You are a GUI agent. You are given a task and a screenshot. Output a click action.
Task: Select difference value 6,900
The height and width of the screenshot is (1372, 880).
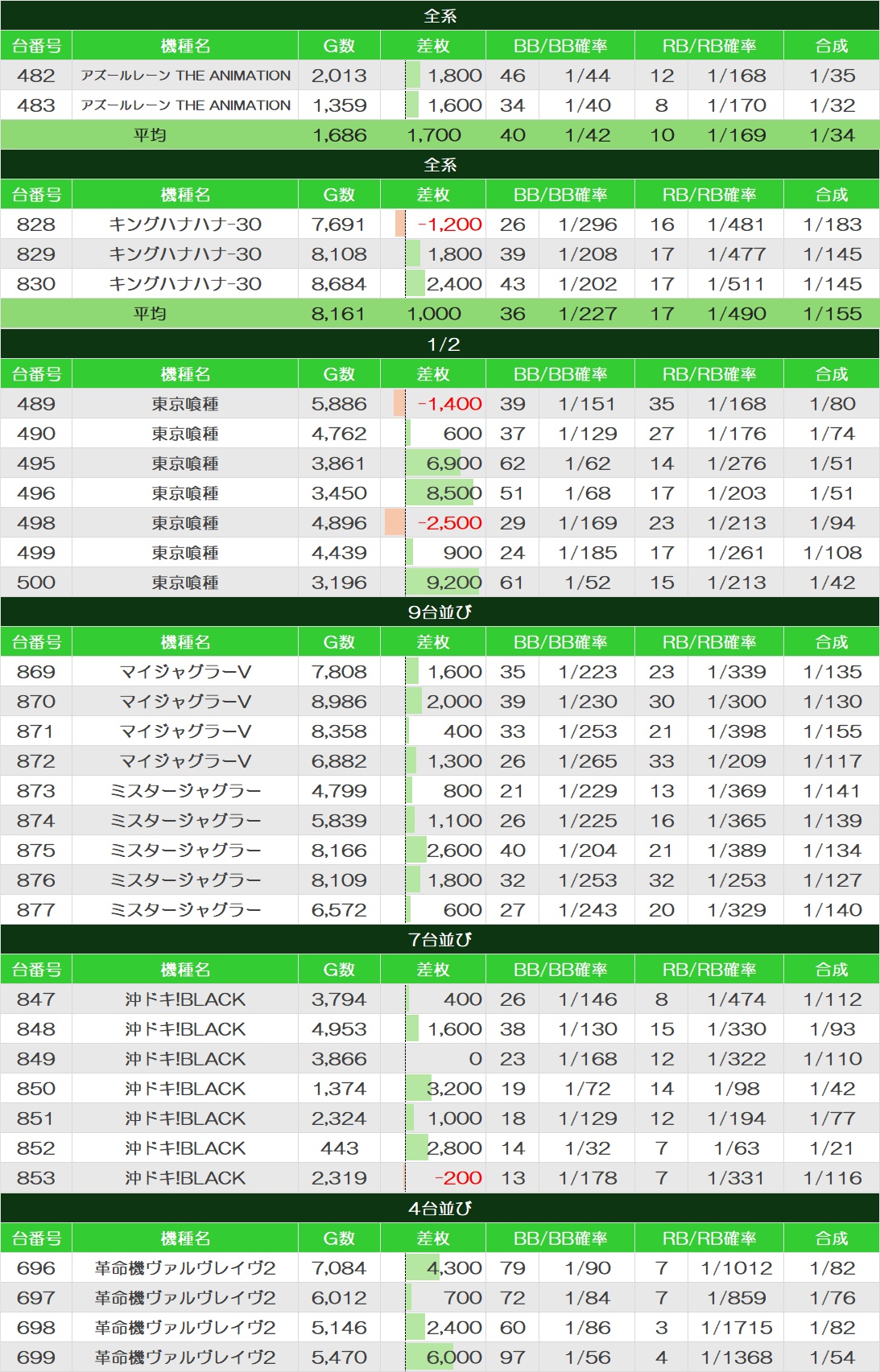click(x=454, y=464)
